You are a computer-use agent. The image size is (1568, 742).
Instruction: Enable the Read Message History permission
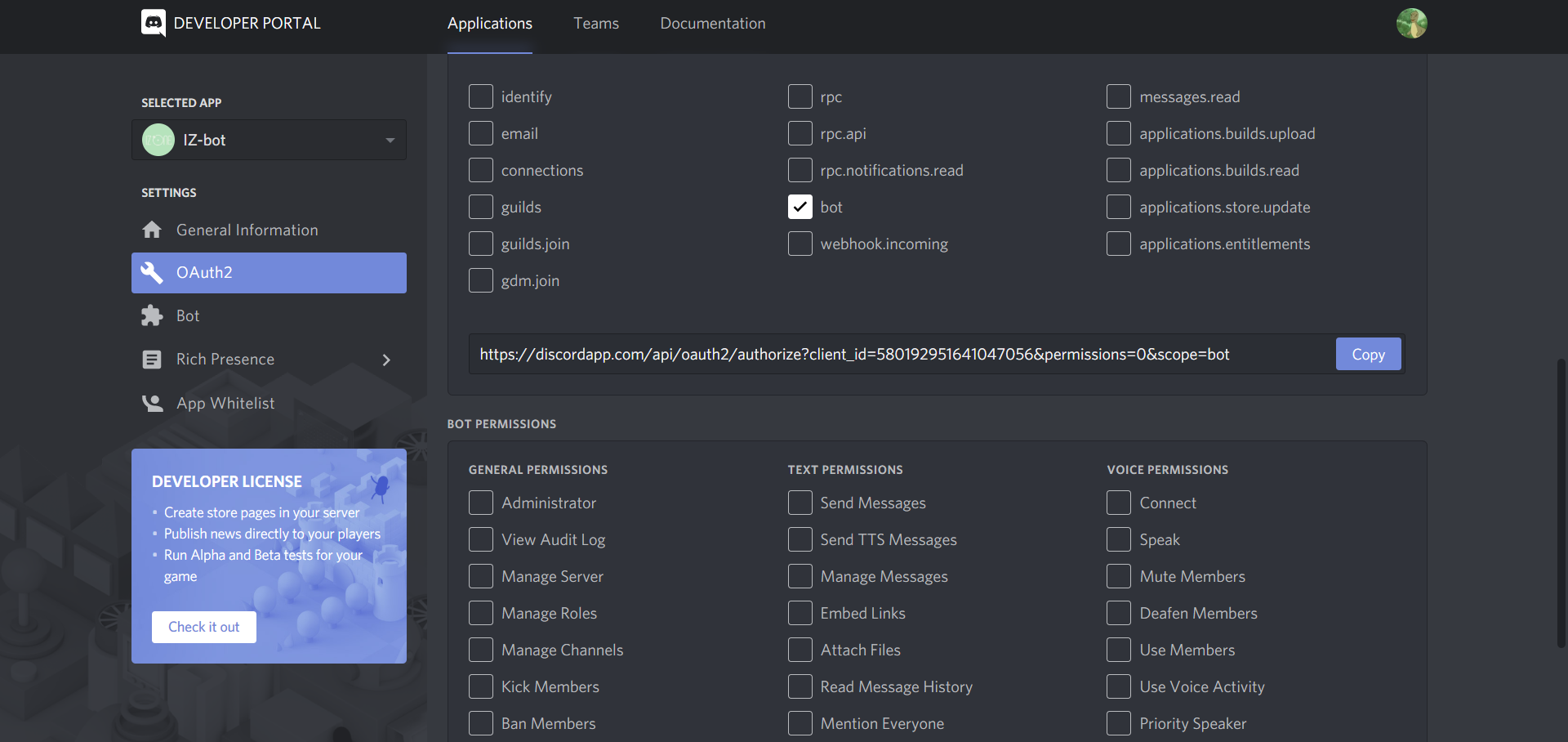tap(800, 686)
